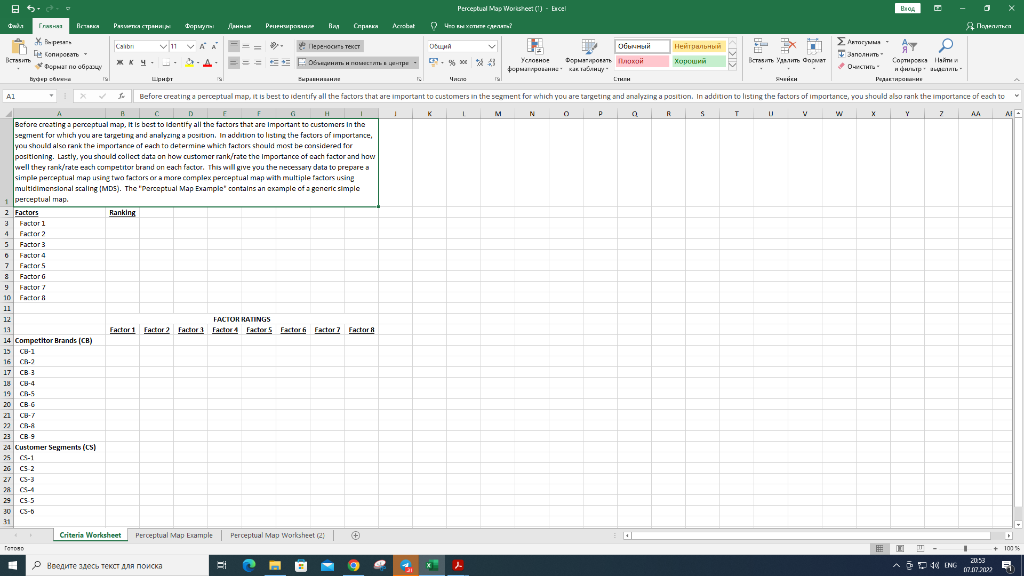1024x576 pixels.
Task: Toggle align text right
Action: pyautogui.click(x=257, y=63)
